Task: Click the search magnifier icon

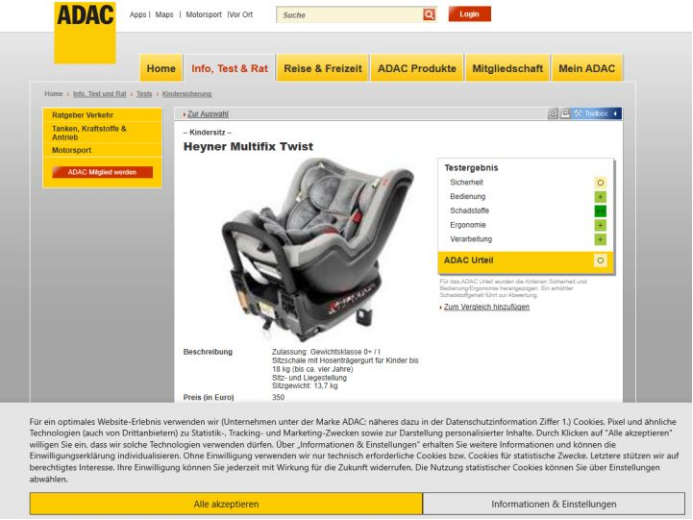Action: pyautogui.click(x=429, y=15)
